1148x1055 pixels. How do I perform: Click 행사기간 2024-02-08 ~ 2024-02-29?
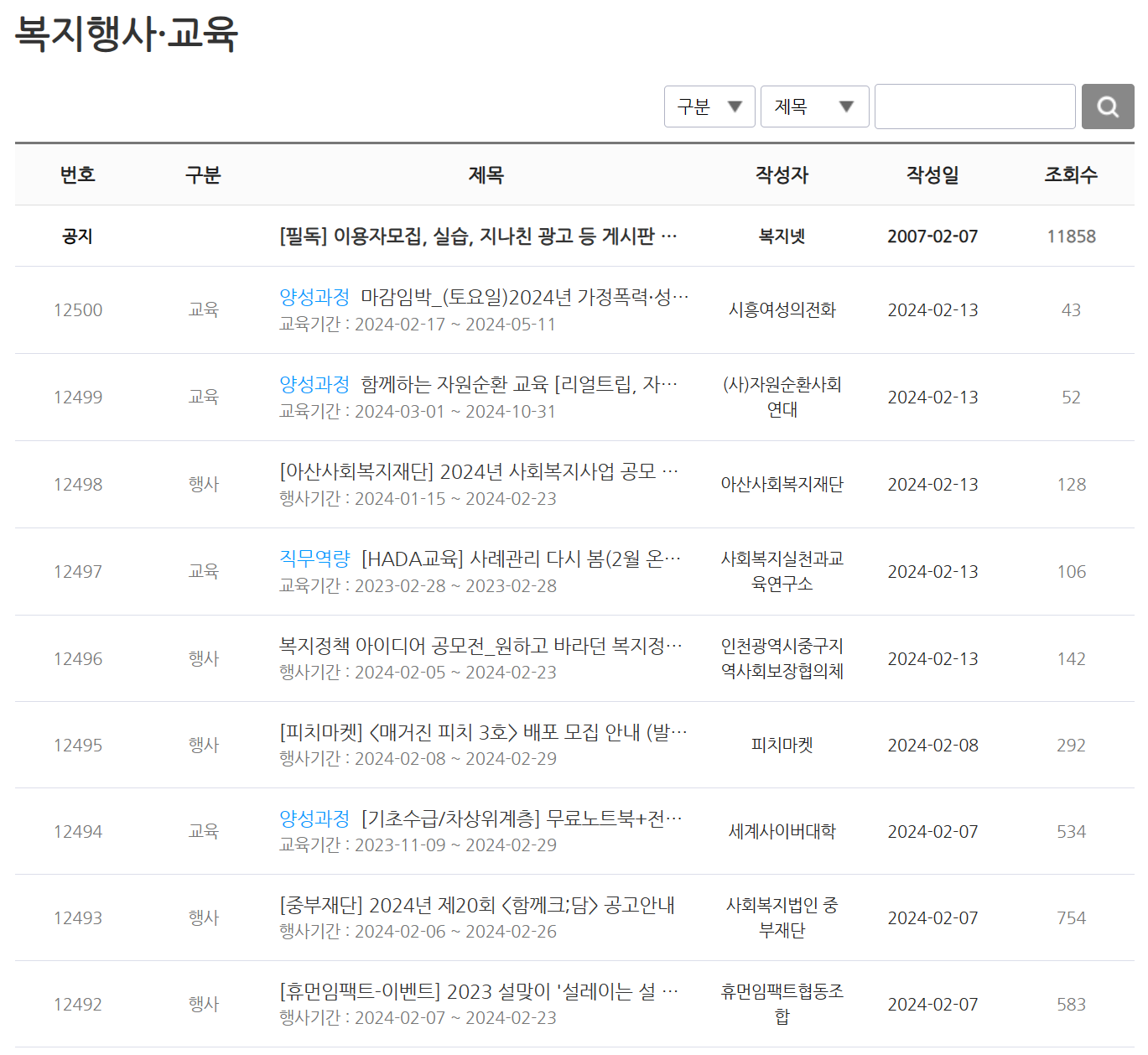click(418, 759)
